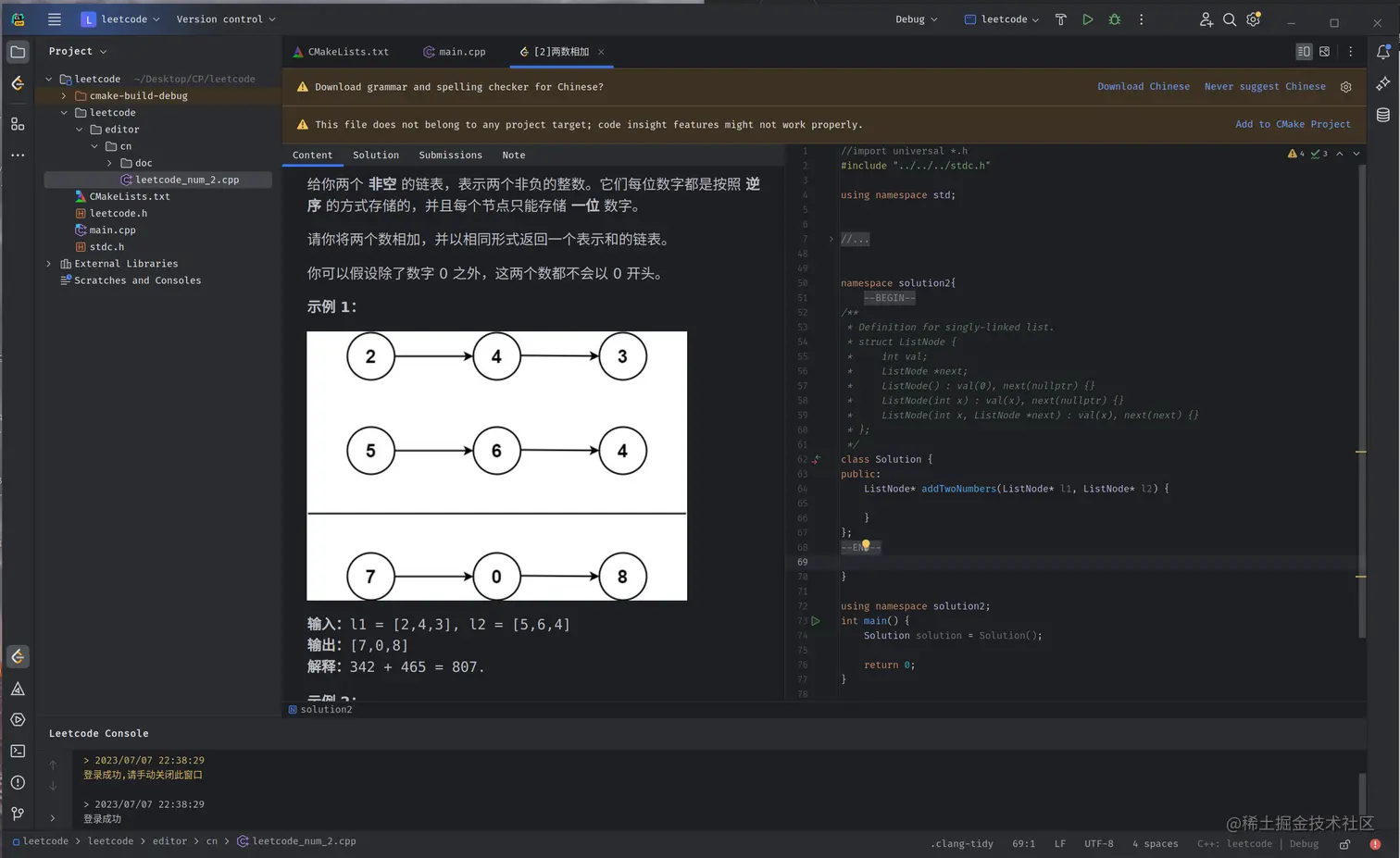Click Add to CMake Project link
The width and height of the screenshot is (1400, 858).
click(x=1293, y=124)
